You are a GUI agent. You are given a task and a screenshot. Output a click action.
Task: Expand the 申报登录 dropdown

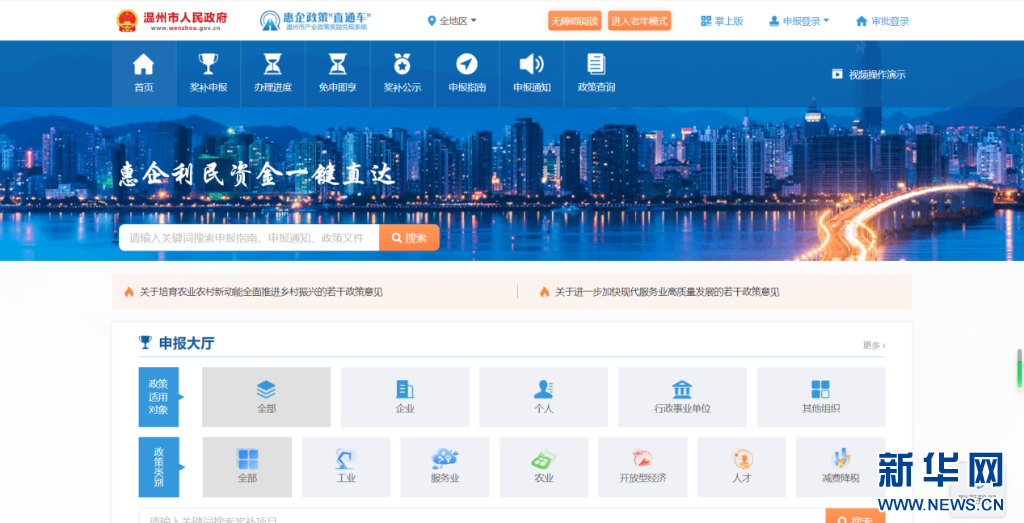799,21
